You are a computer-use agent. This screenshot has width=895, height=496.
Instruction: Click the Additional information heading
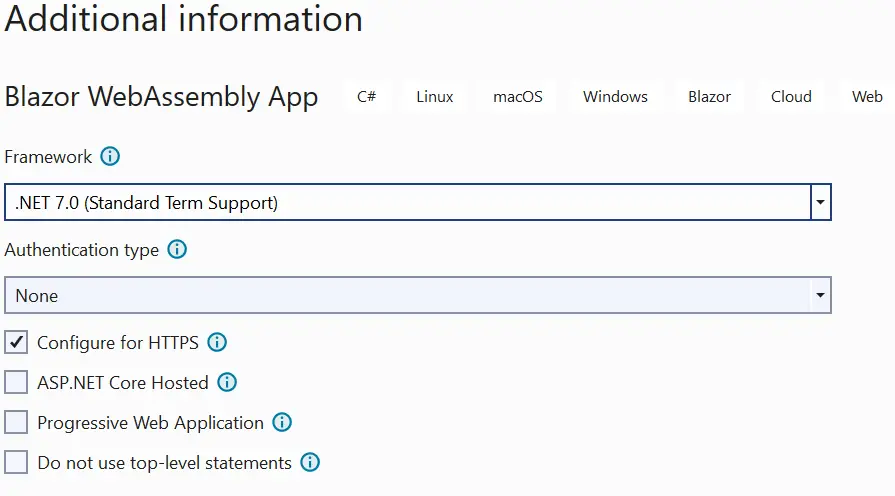(183, 18)
